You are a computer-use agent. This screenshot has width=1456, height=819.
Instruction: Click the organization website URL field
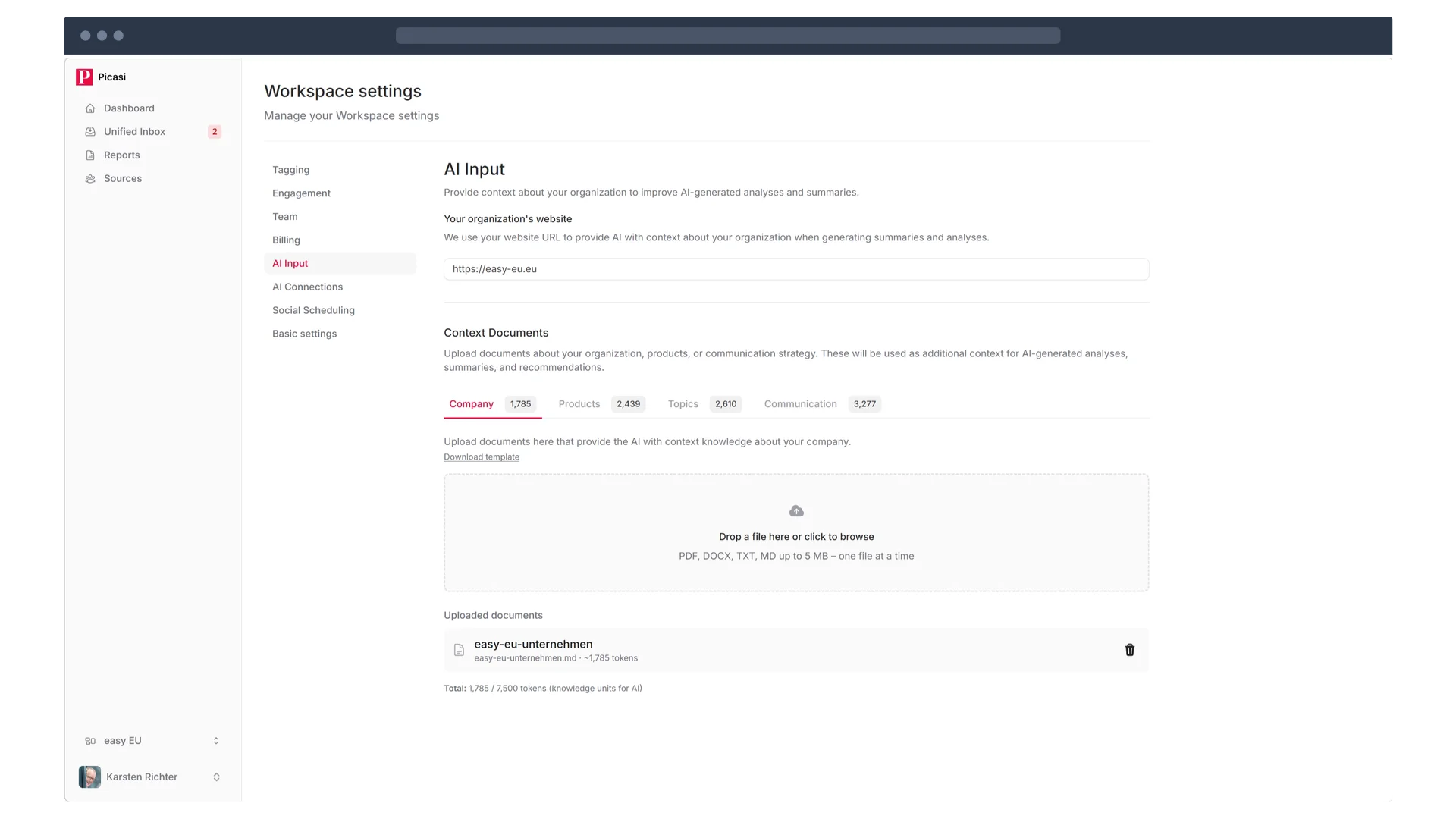coord(796,269)
